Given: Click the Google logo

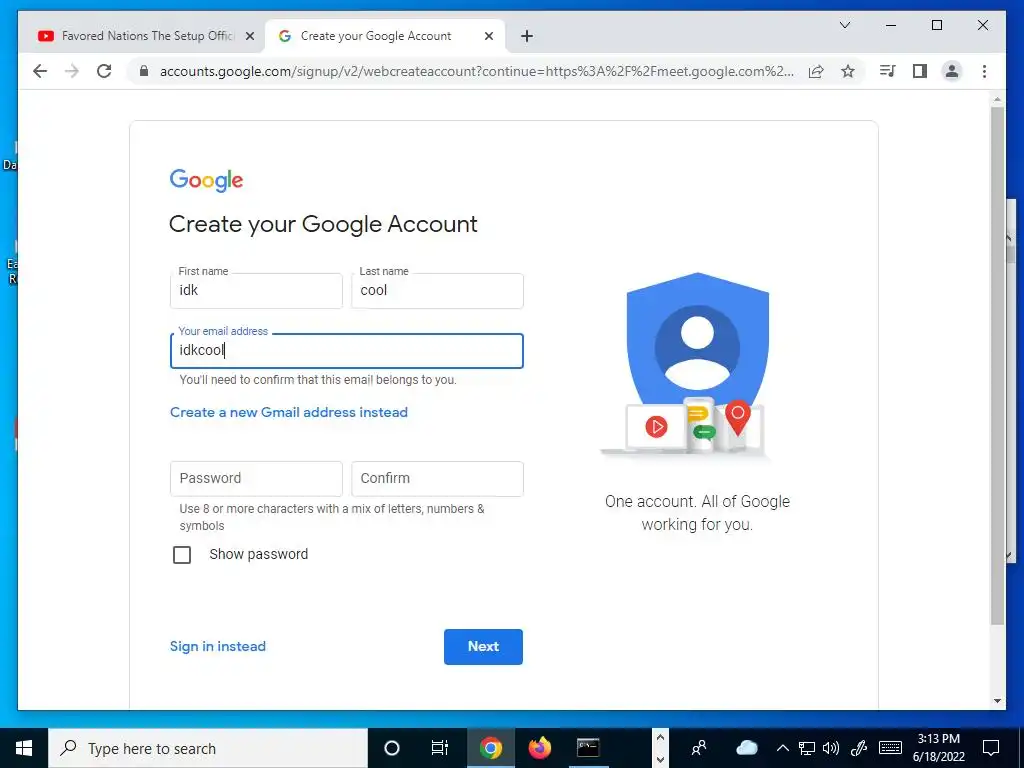Looking at the screenshot, I should (206, 180).
